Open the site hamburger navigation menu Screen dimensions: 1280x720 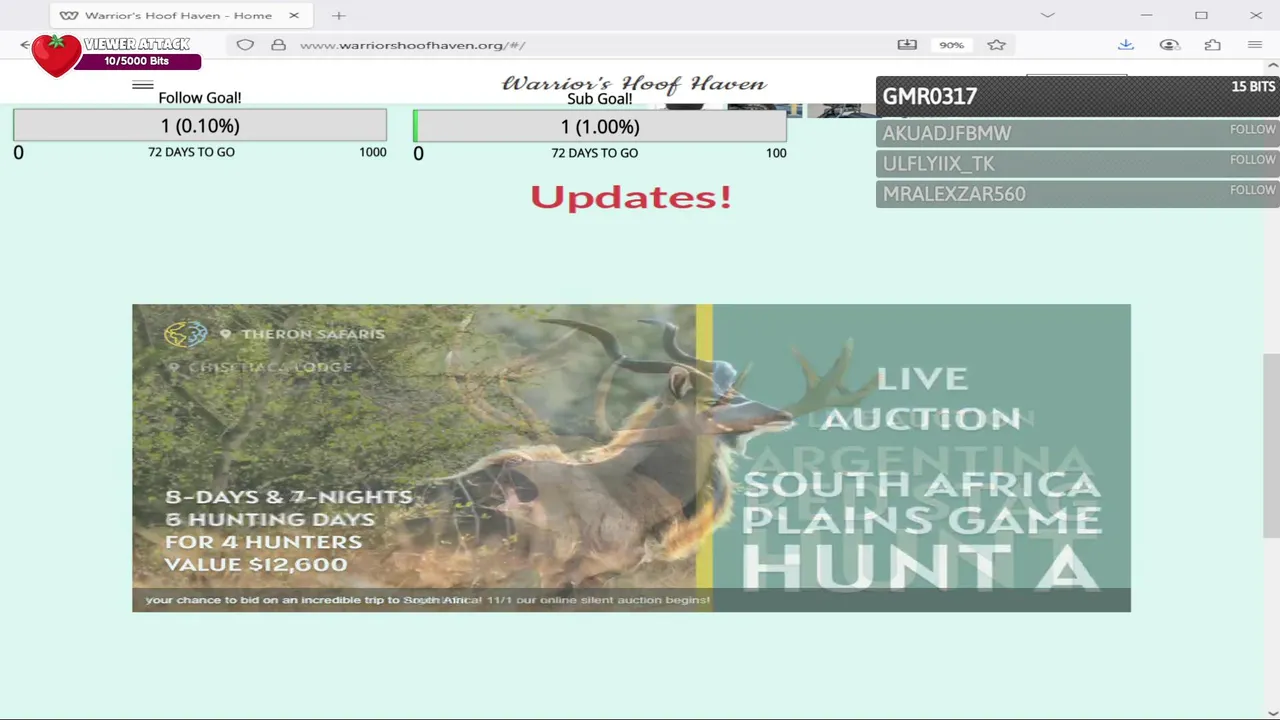[143, 85]
